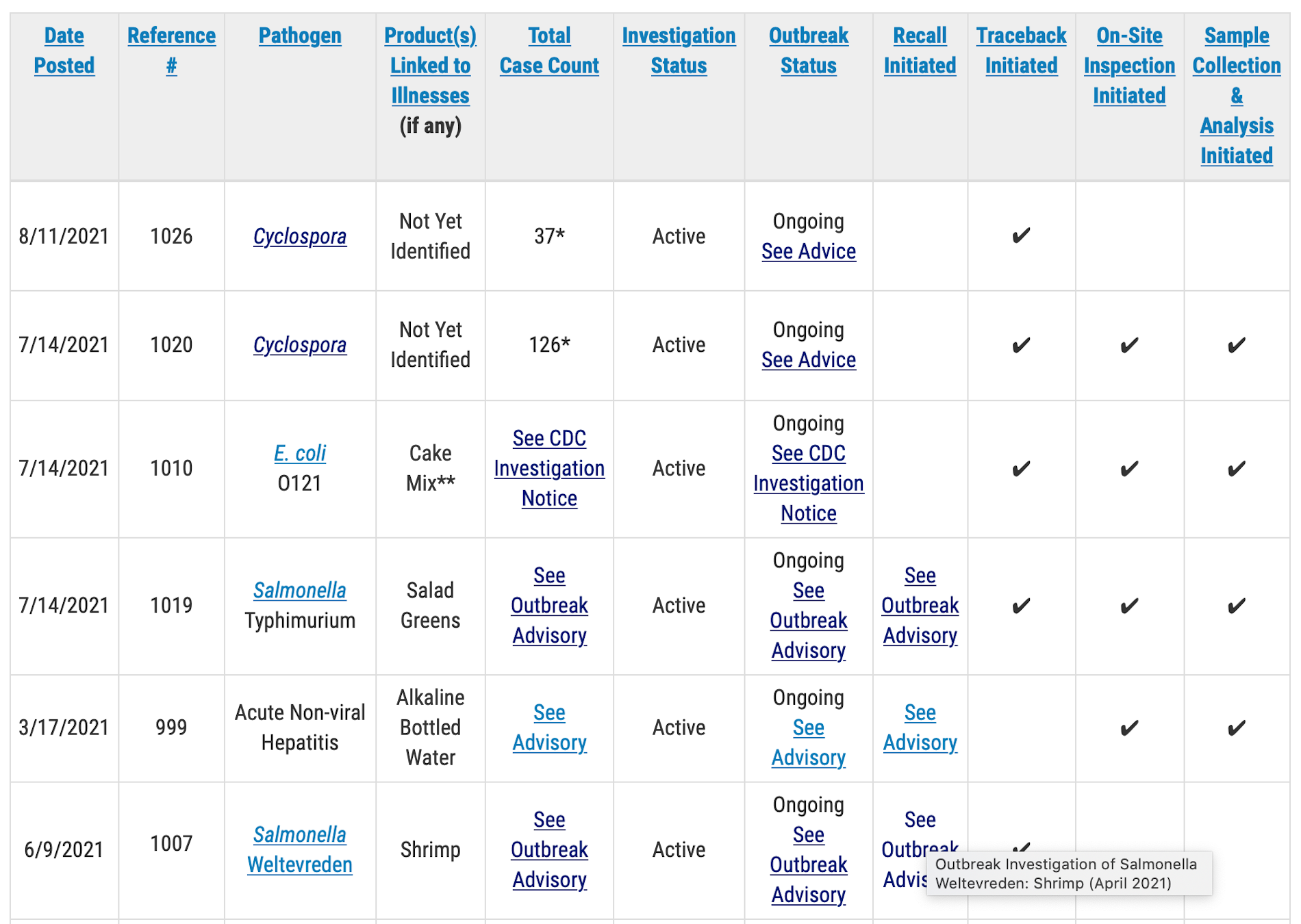Screen dimensions: 1301x924
Task: Click the Outbreak Status column header
Action: point(809,51)
